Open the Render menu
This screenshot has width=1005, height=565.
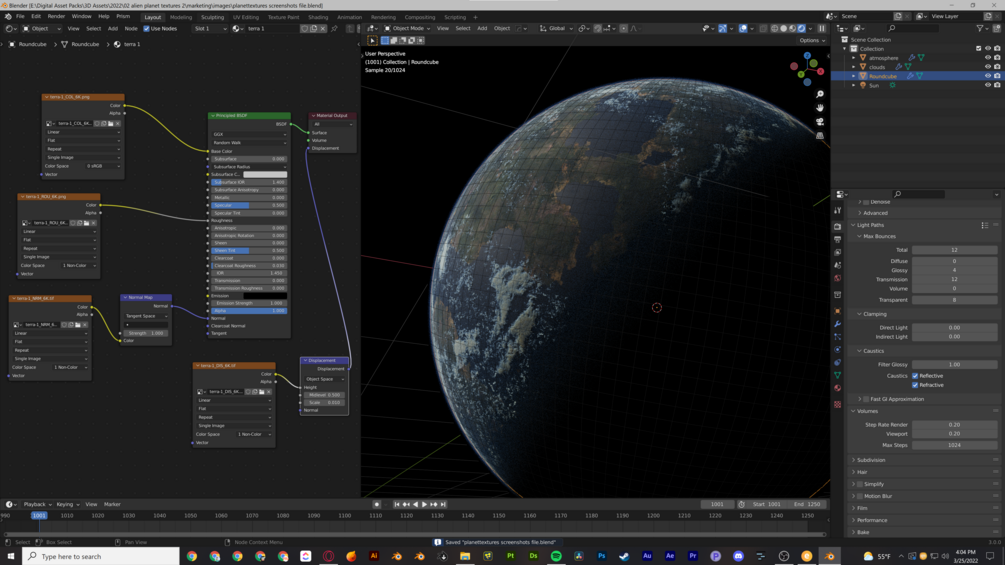56,16
